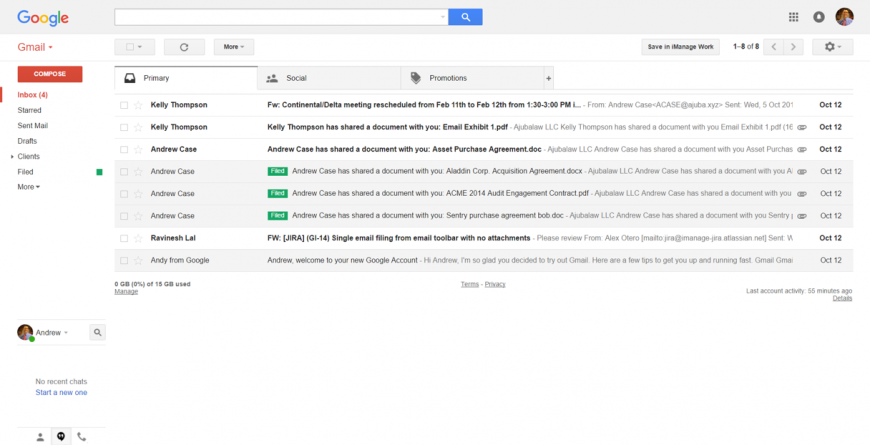
Task: Open the Gmail product switcher dropdown
Action: 35,47
